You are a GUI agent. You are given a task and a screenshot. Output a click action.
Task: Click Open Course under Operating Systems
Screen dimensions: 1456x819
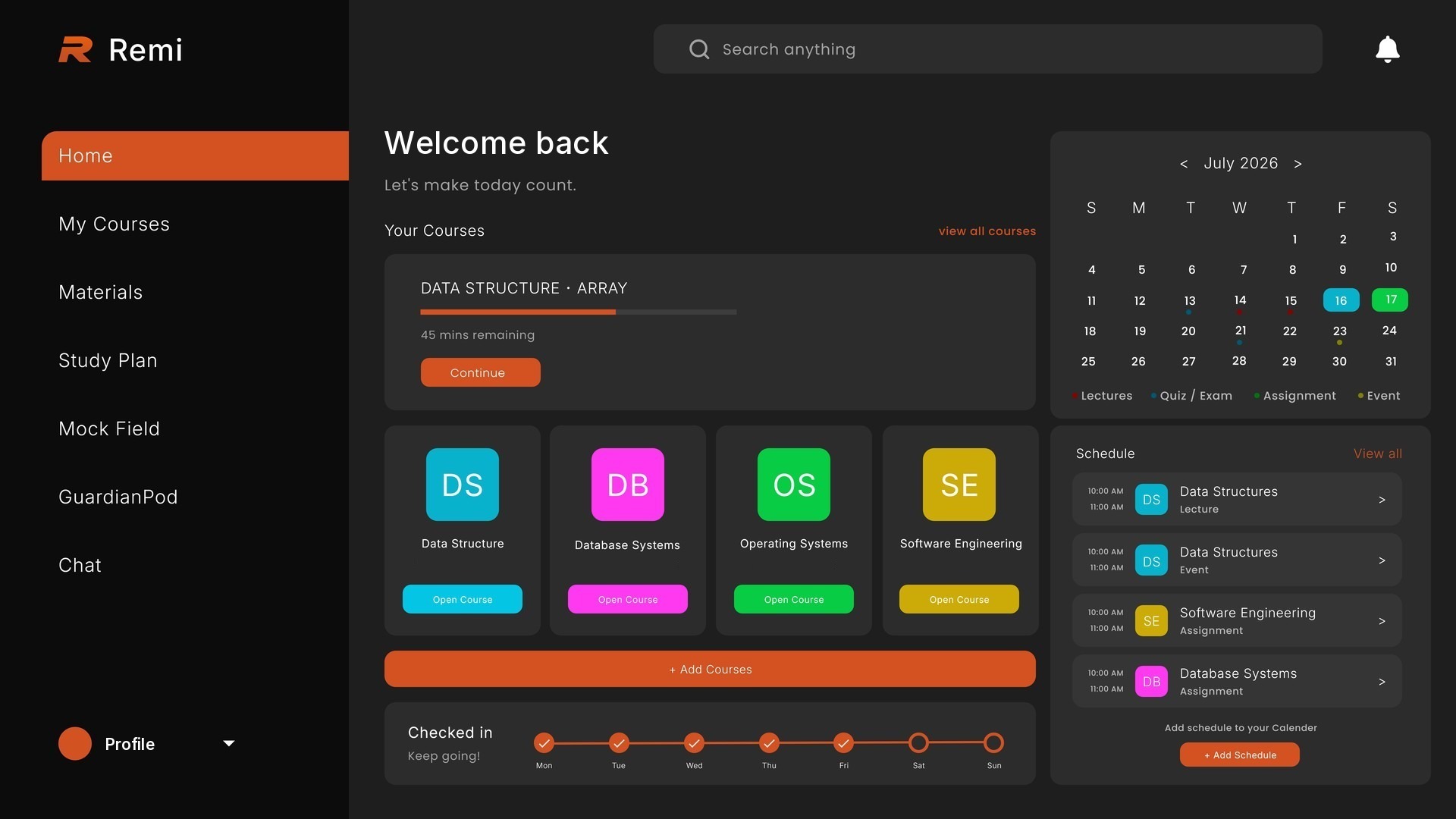(x=794, y=599)
